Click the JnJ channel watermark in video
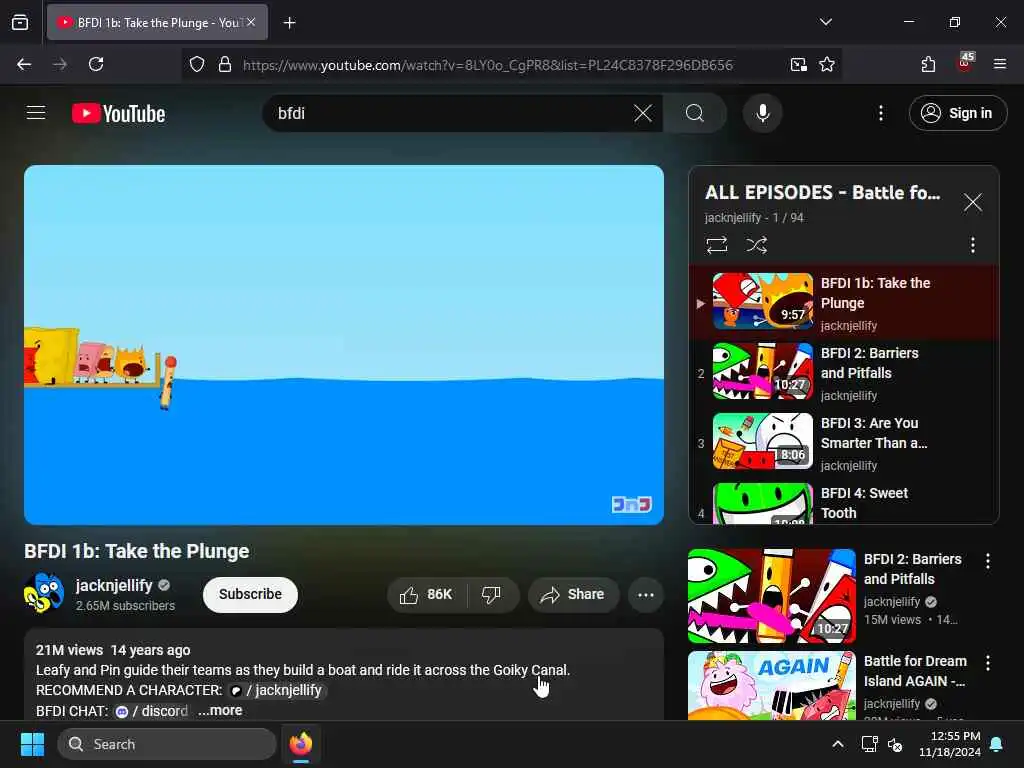Viewport: 1024px width, 768px height. [x=631, y=504]
